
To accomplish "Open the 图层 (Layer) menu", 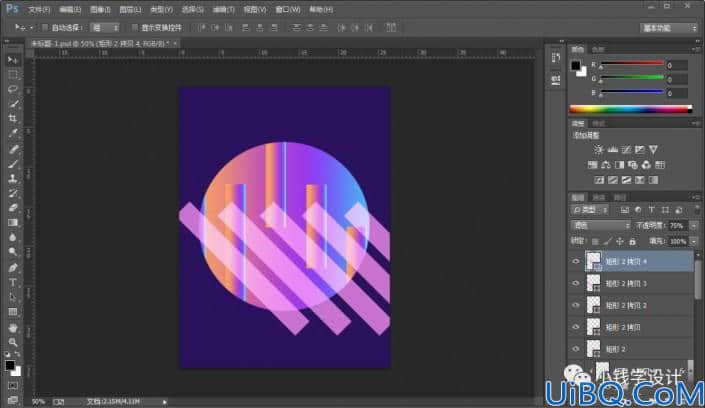I will coord(130,9).
